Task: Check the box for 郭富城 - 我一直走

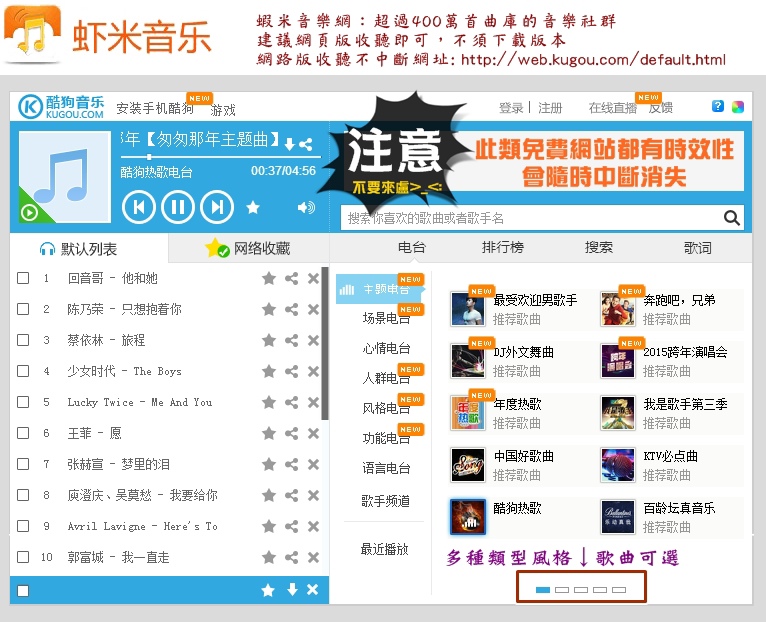Action: click(23, 557)
